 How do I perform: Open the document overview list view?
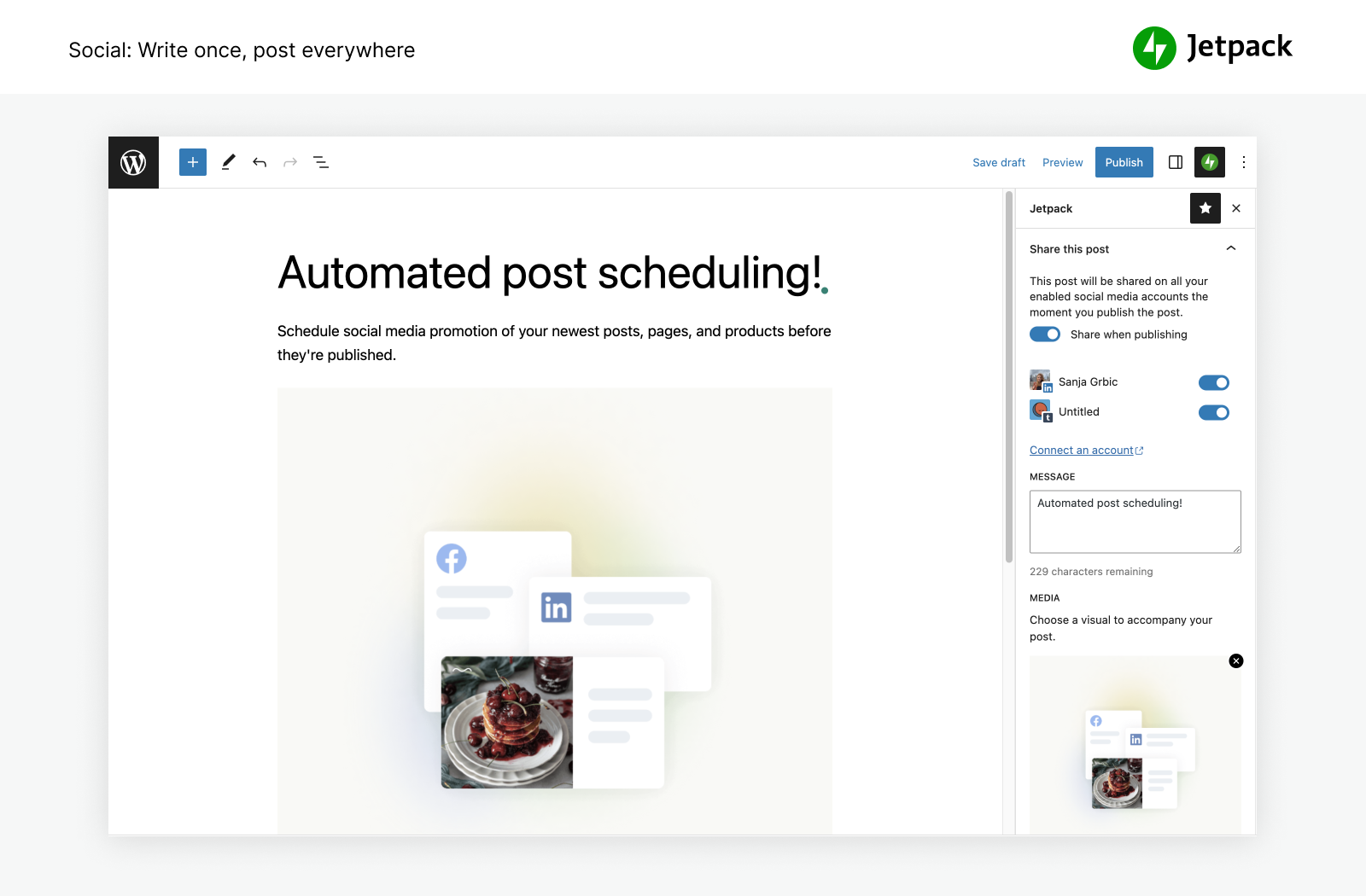321,162
